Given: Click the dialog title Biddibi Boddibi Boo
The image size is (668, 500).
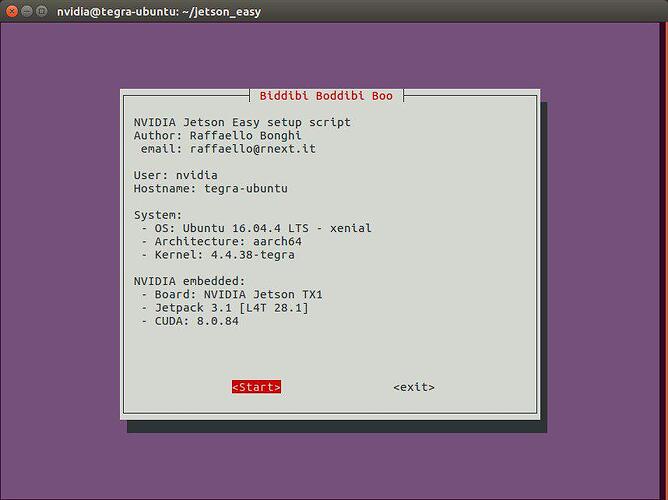Looking at the screenshot, I should 326,96.
